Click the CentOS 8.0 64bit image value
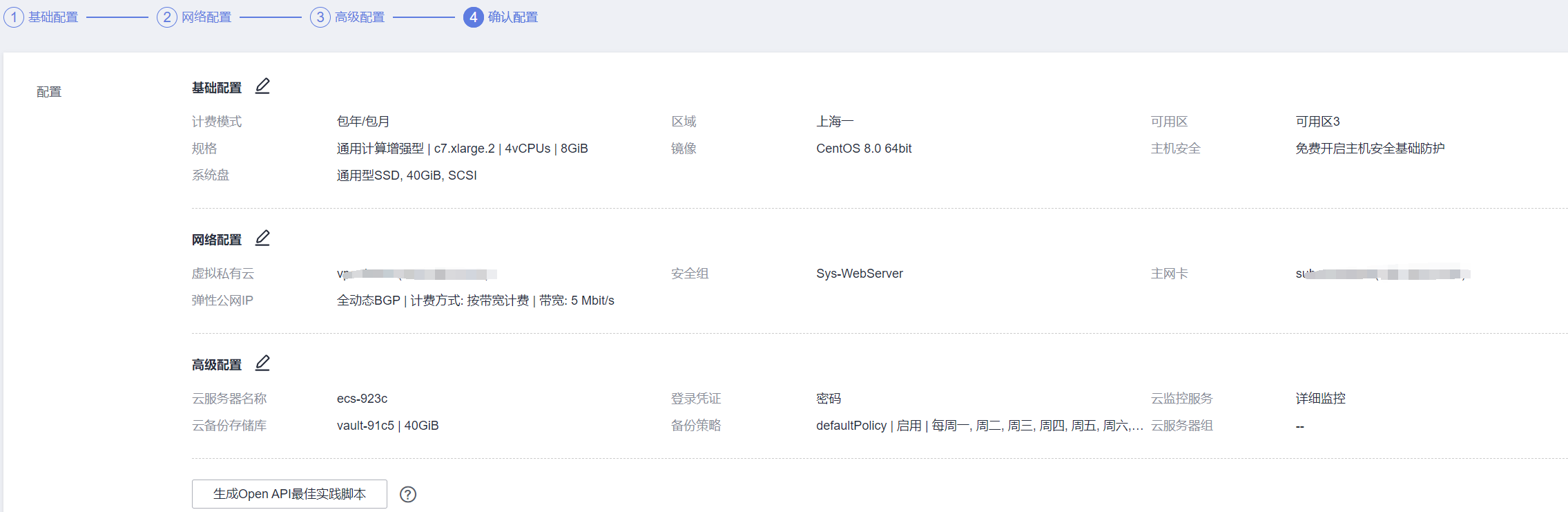Screen dimensions: 1568x512 tap(863, 149)
